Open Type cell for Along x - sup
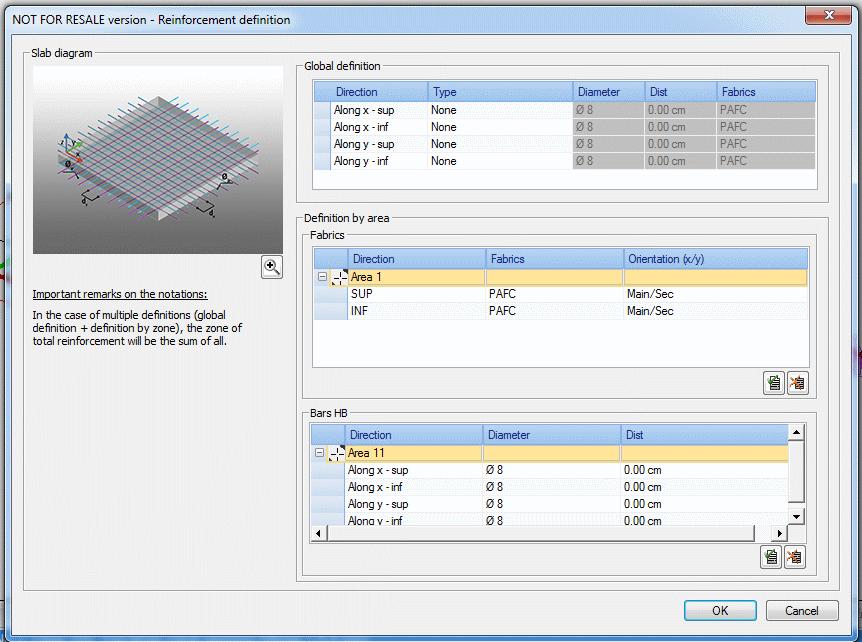The height and width of the screenshot is (642, 862). 500,110
